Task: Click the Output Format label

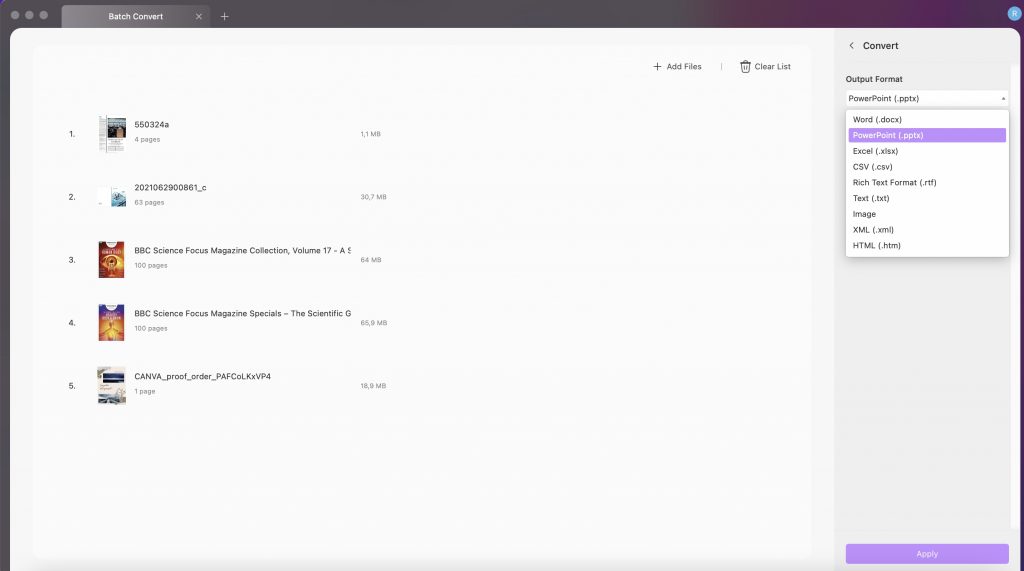Action: click(x=874, y=79)
